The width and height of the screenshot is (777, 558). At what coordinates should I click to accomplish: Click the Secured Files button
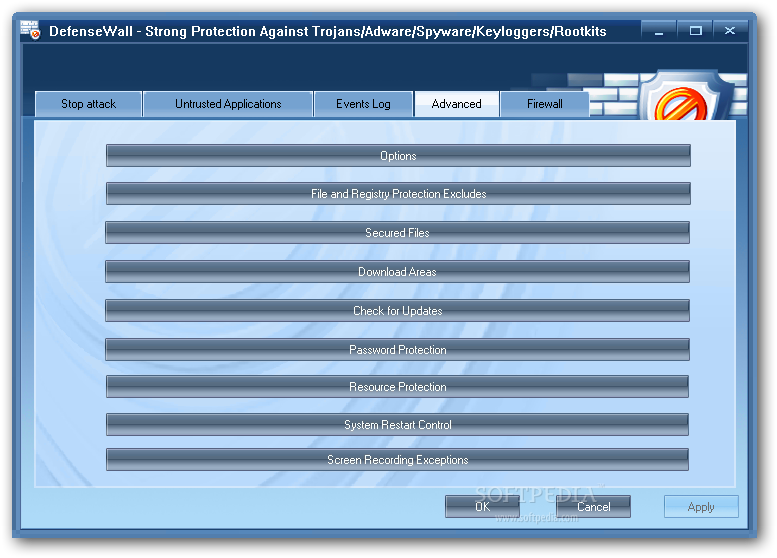click(x=397, y=232)
